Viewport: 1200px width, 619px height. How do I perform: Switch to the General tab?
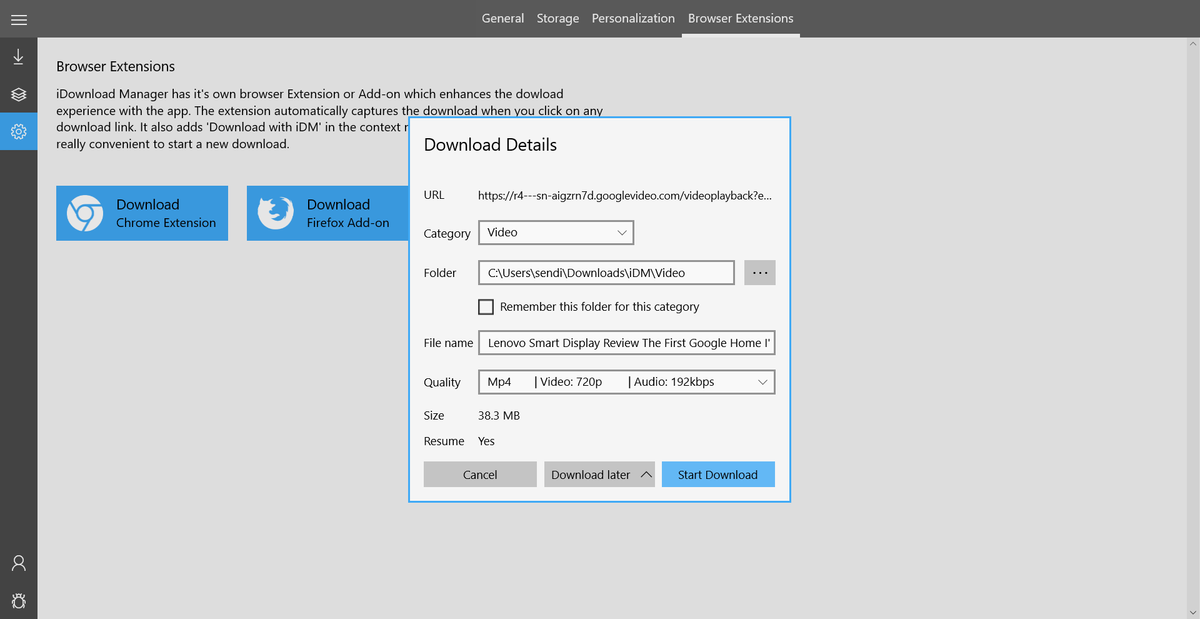503,18
